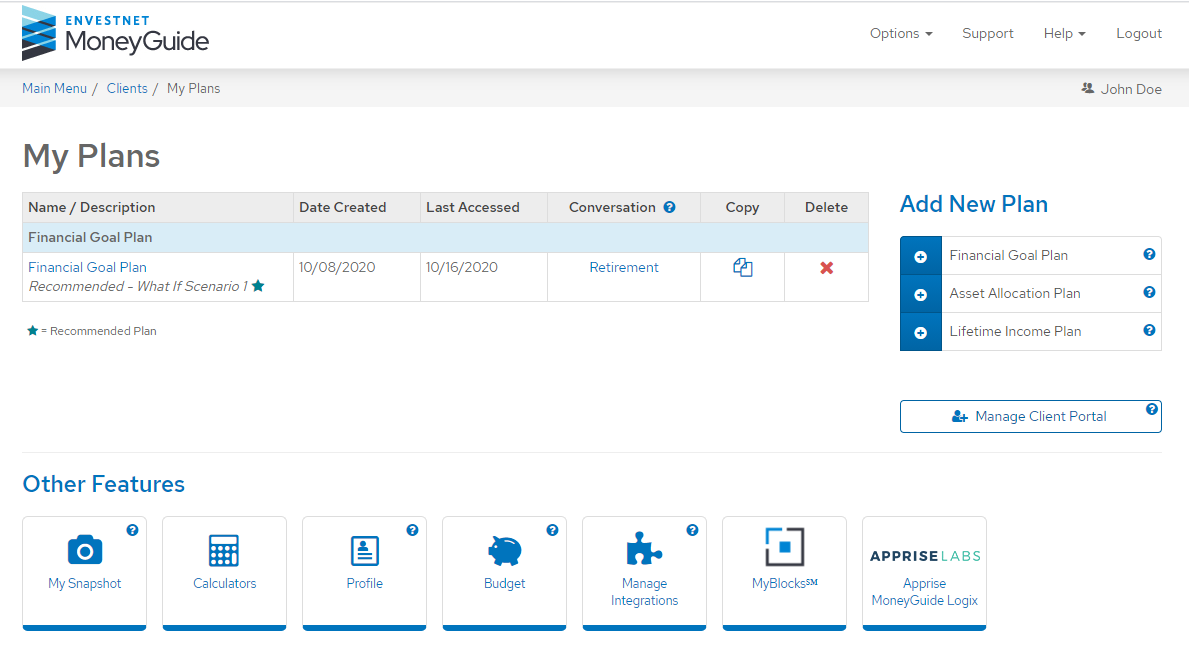Open the Budget piggy bank feature
This screenshot has width=1189, height=670.
[504, 563]
